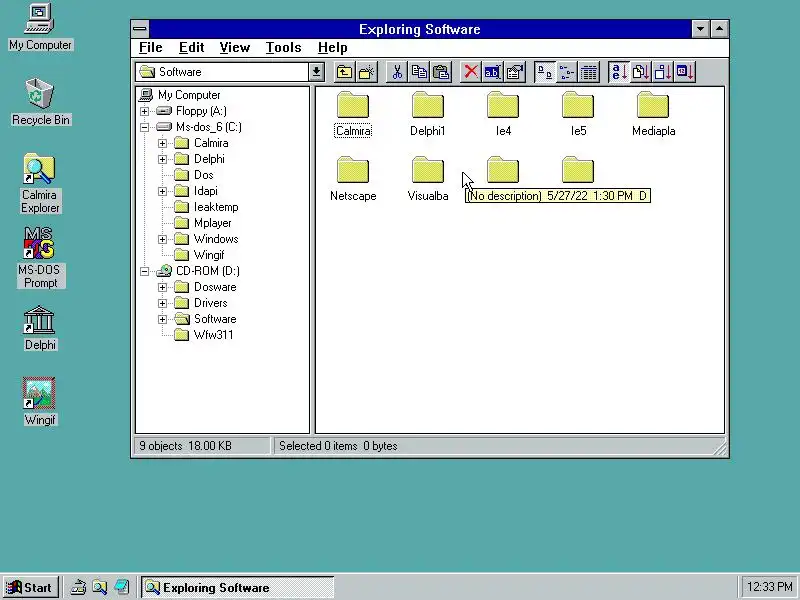This screenshot has width=800, height=600.
Task: Click the Software path field in toolbar
Action: pyautogui.click(x=222, y=72)
